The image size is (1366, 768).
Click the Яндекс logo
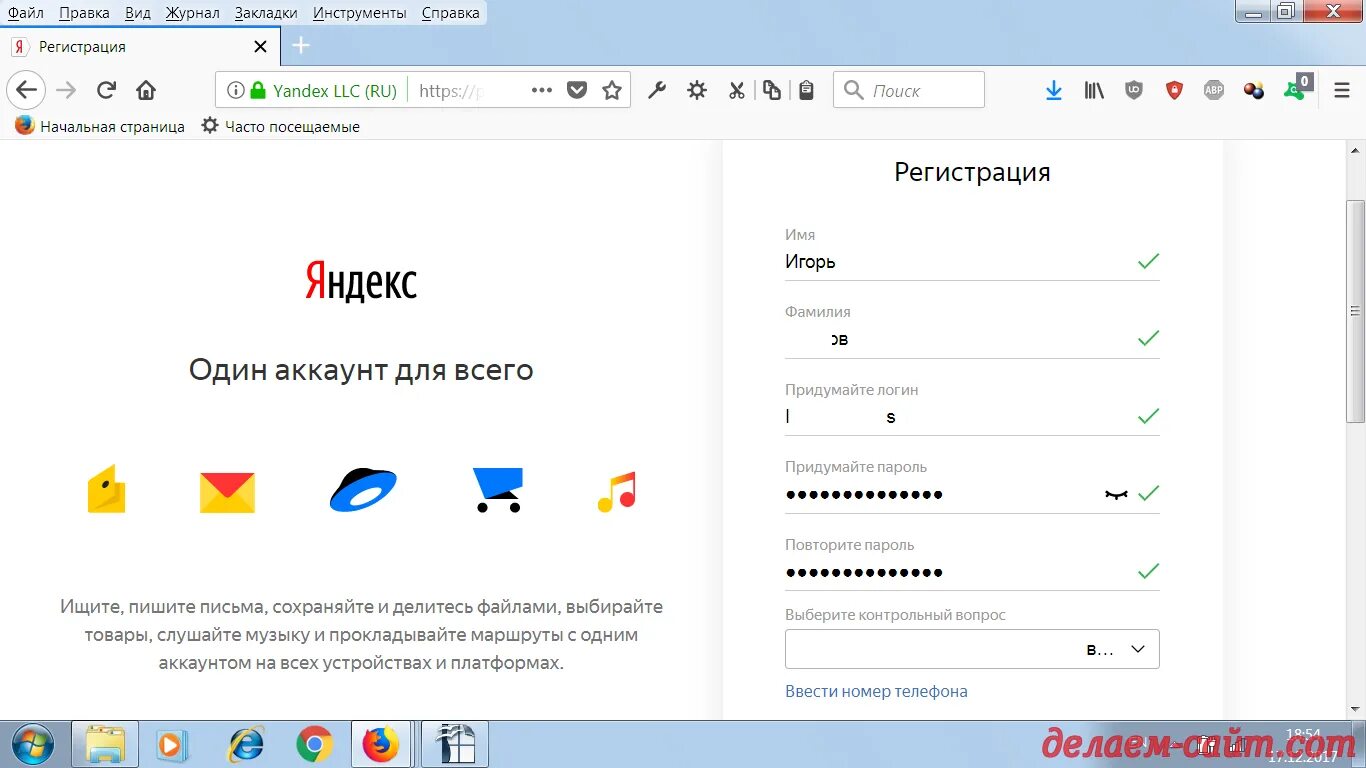click(361, 281)
